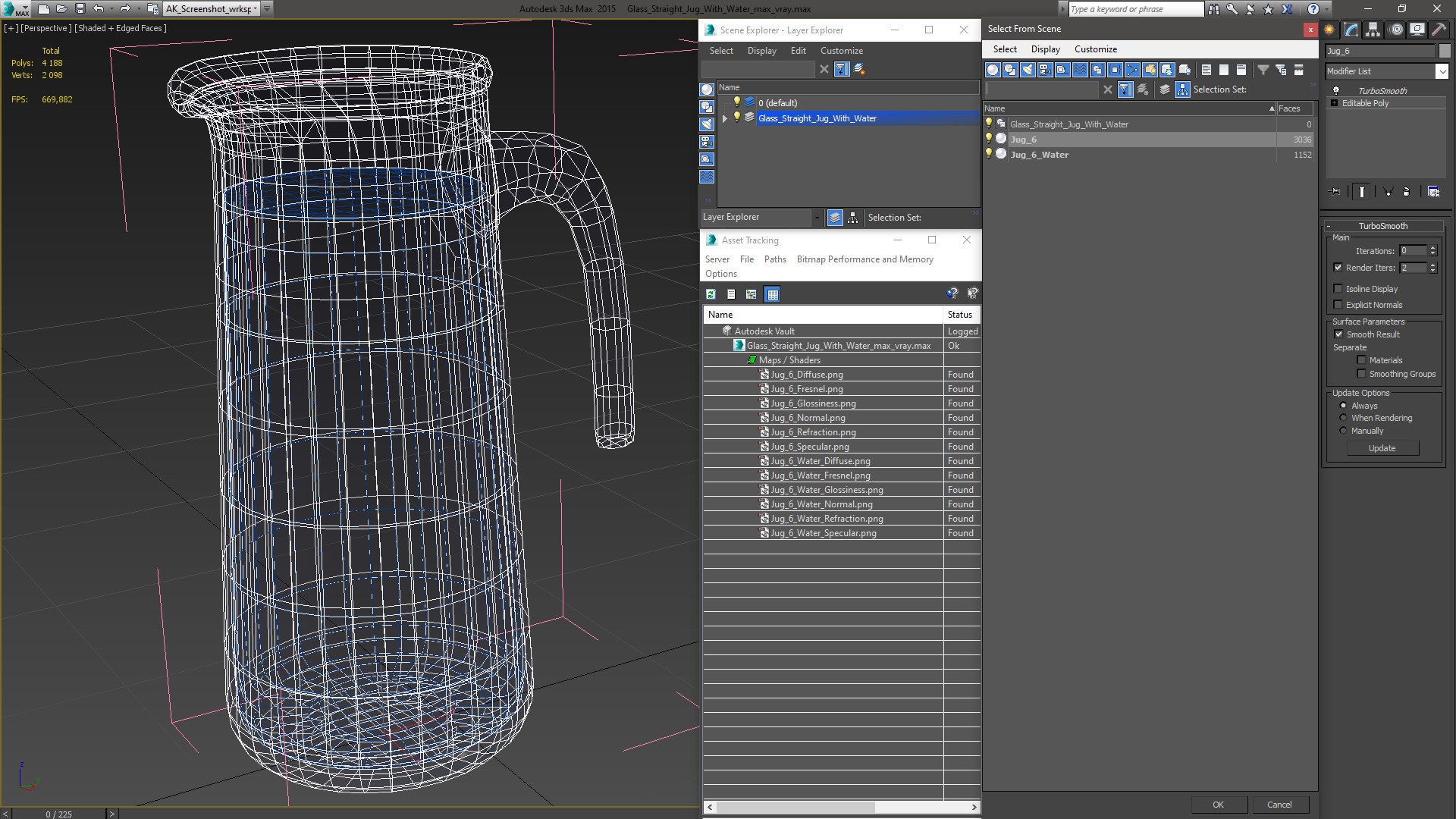
Task: Open Bitmap Performance and Memory menu
Action: pos(864,259)
